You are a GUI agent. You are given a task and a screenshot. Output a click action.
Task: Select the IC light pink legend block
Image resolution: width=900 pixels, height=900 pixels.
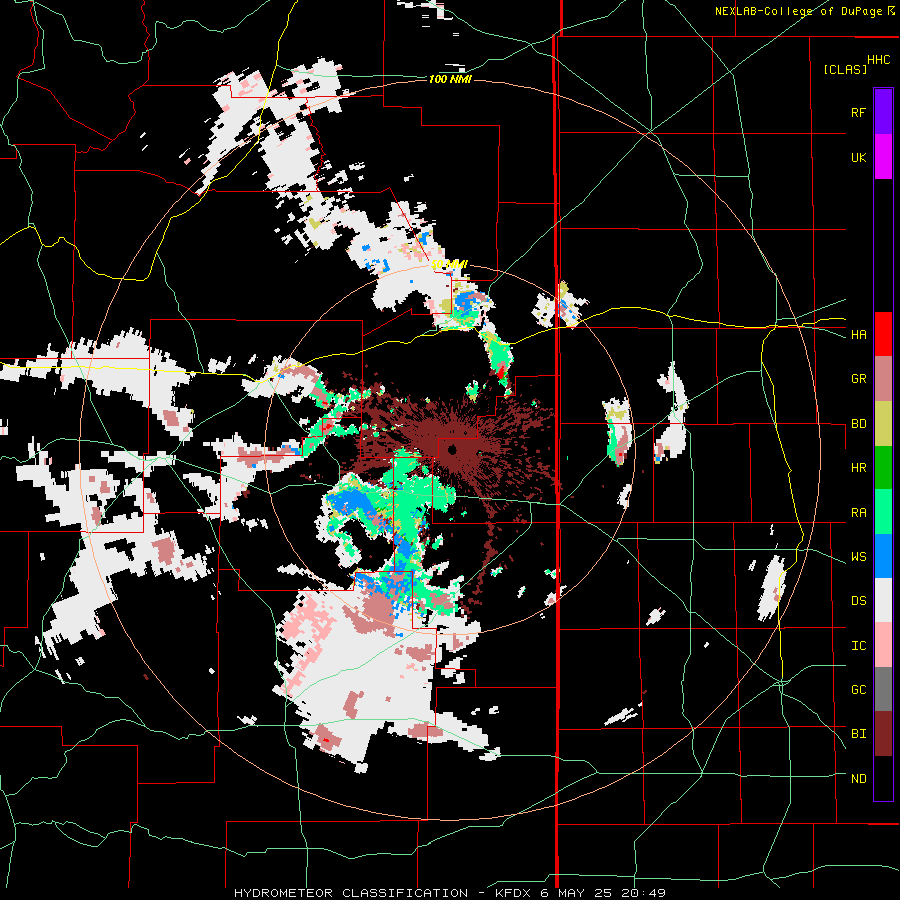pyautogui.click(x=883, y=645)
